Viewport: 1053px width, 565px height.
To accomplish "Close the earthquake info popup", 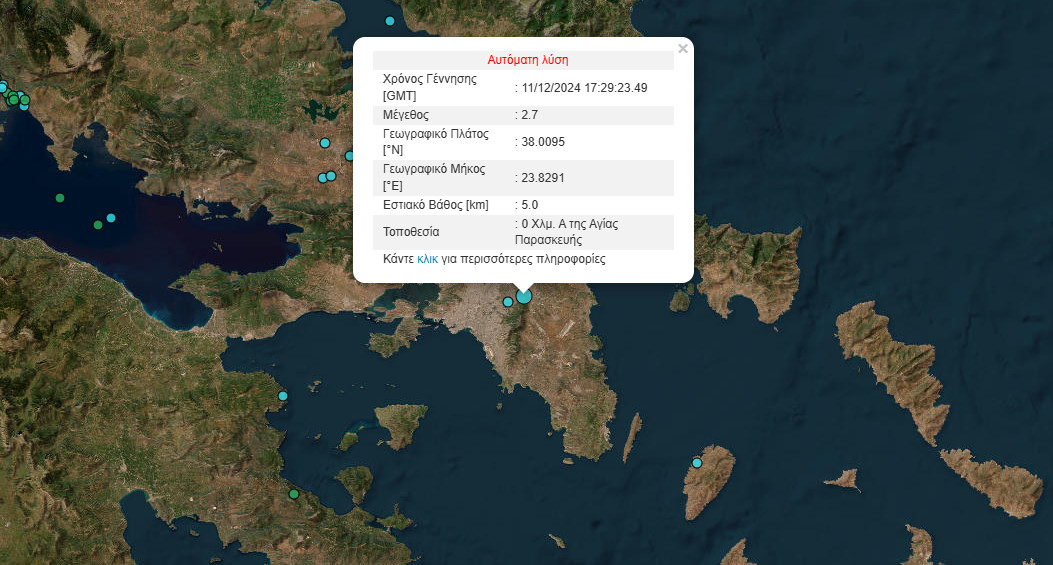I will 683,48.
